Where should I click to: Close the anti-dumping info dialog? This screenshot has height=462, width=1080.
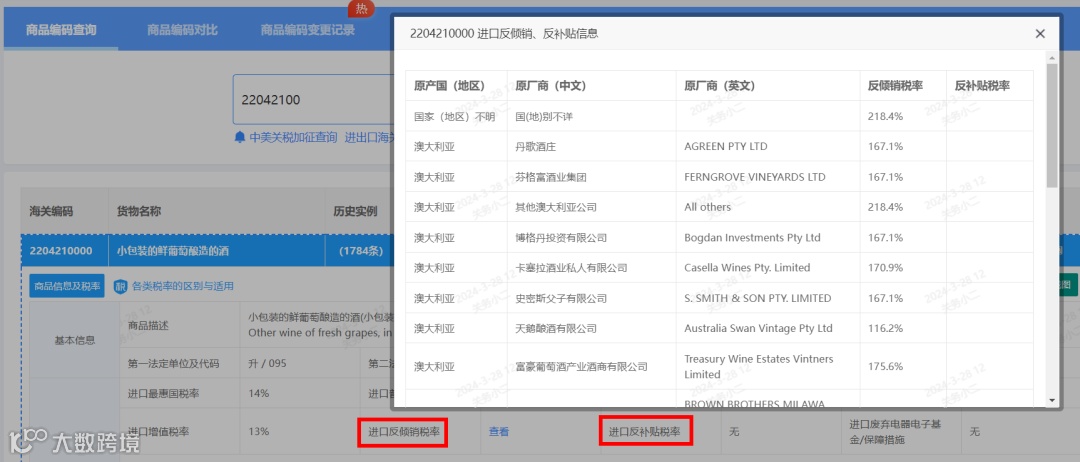pyautogui.click(x=1040, y=33)
